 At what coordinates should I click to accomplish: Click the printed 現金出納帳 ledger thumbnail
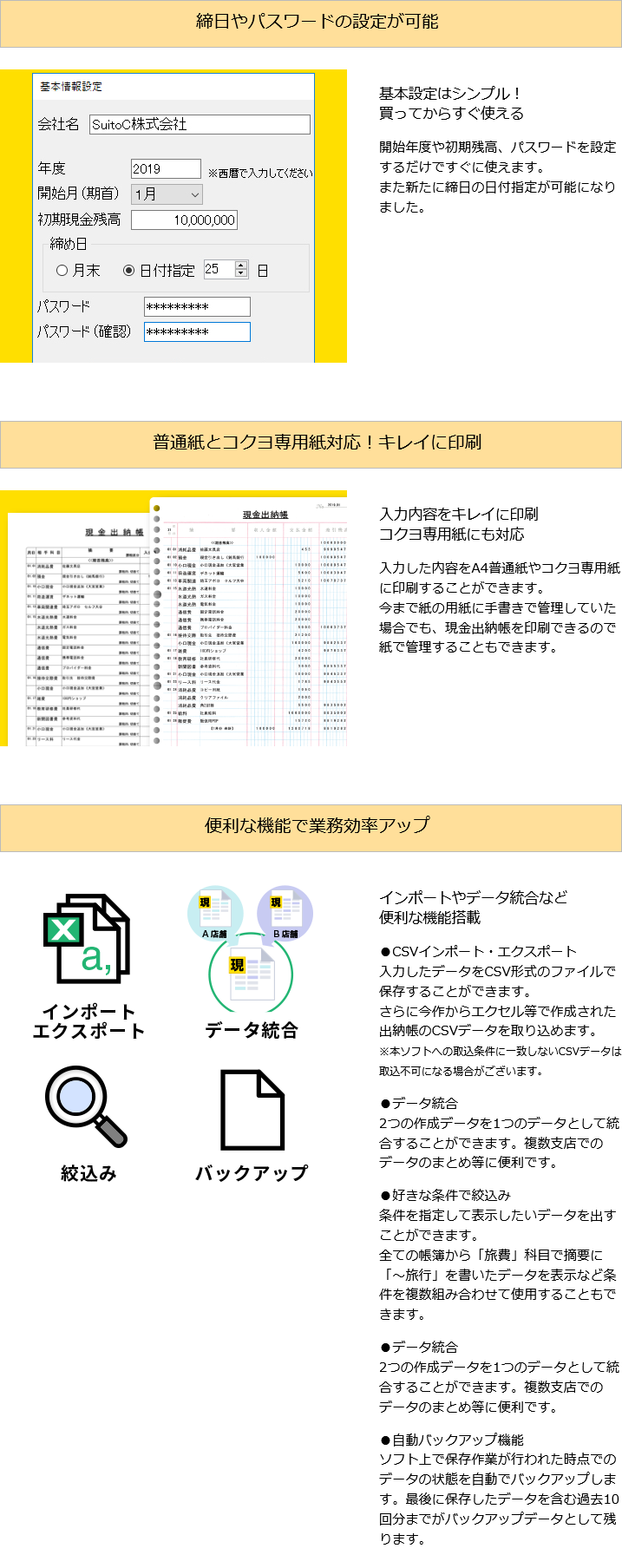click(174, 618)
